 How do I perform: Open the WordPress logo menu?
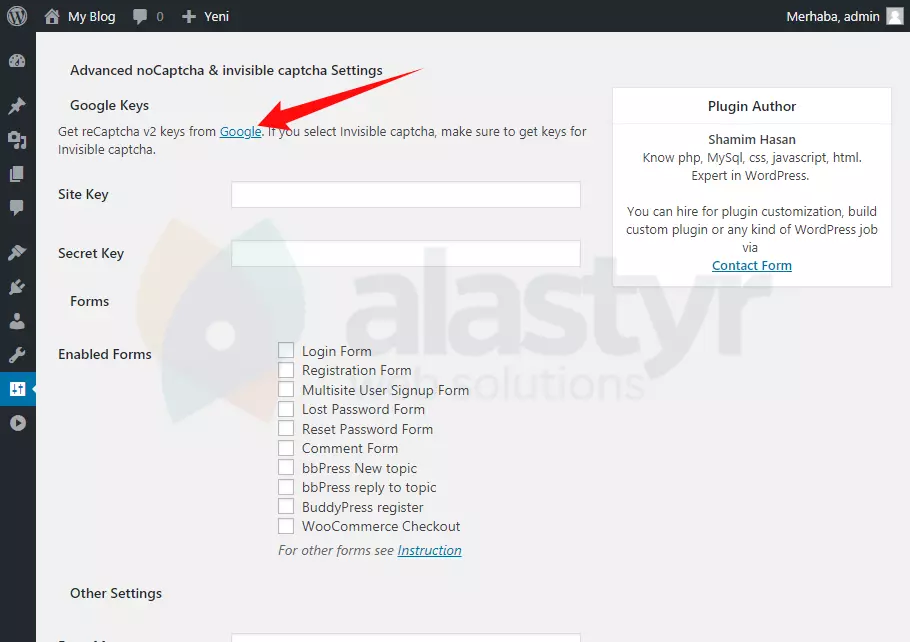pos(17,15)
